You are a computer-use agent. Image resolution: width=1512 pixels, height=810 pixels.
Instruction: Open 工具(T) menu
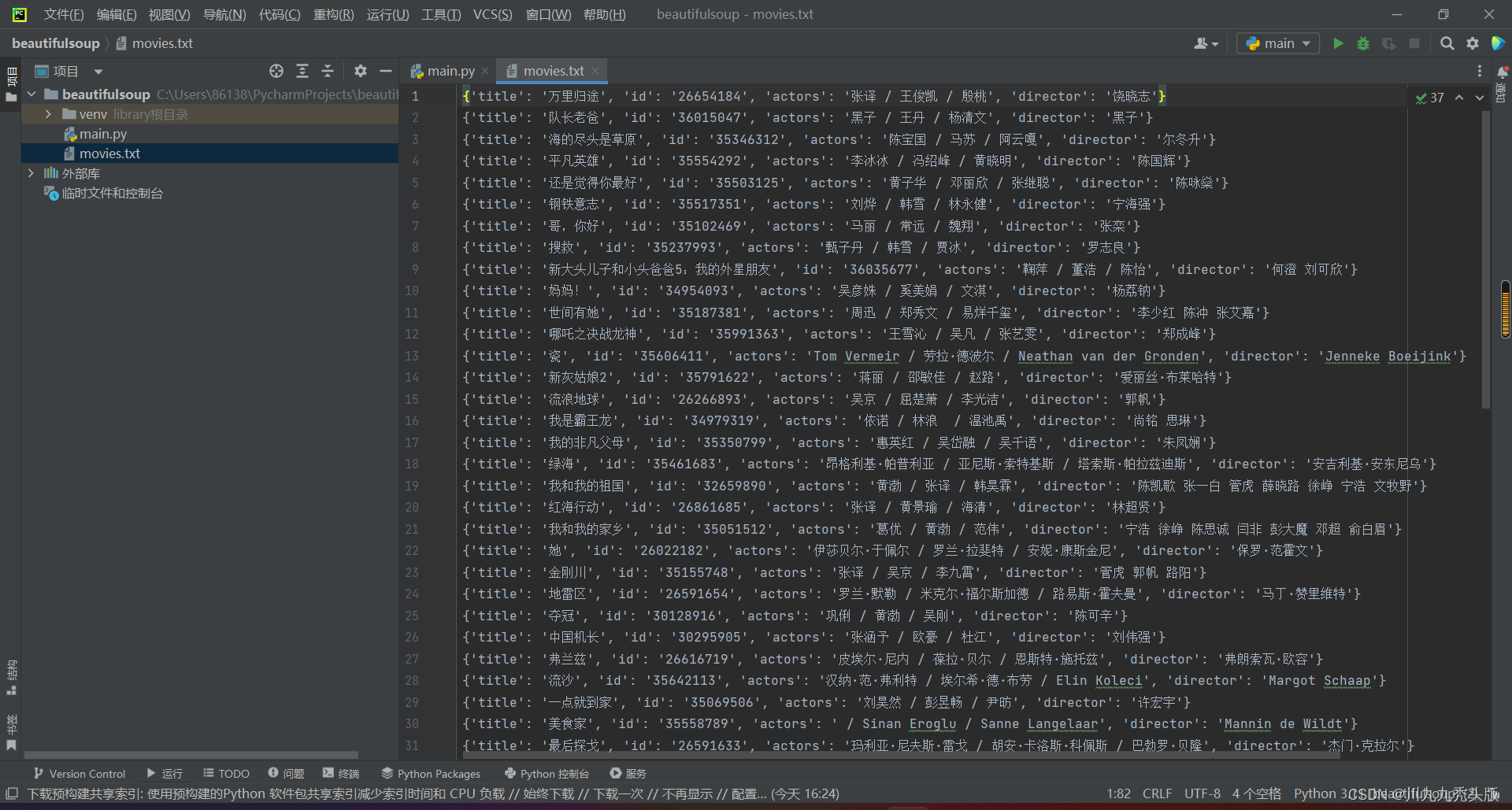tap(441, 14)
